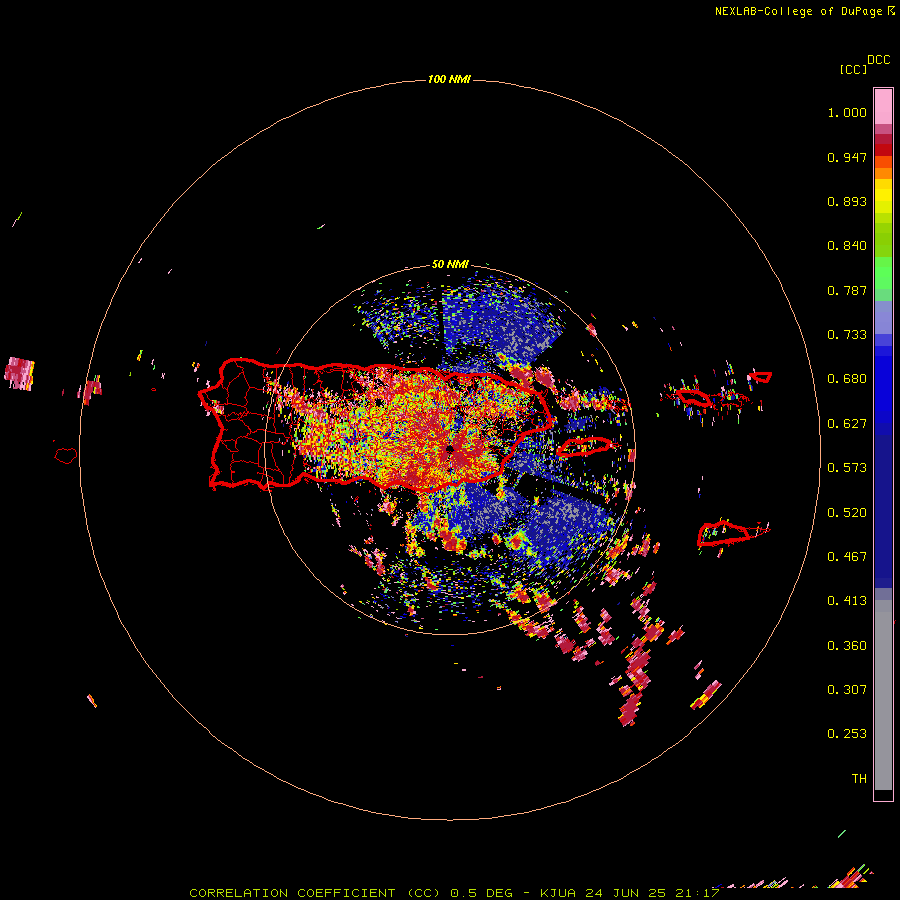The width and height of the screenshot is (900, 900).
Task: Click the St. Croix island outline
Action: [x=724, y=534]
